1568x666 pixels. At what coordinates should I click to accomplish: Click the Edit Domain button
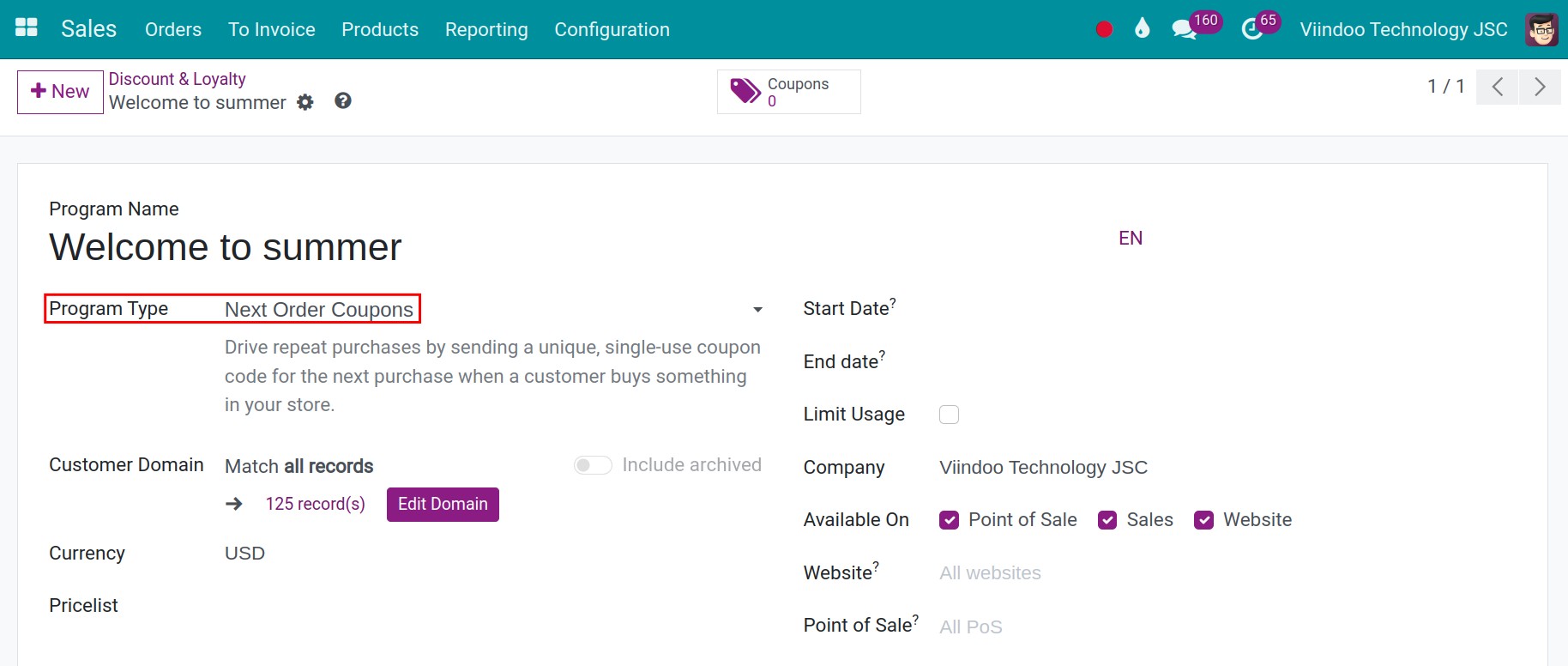pos(443,505)
